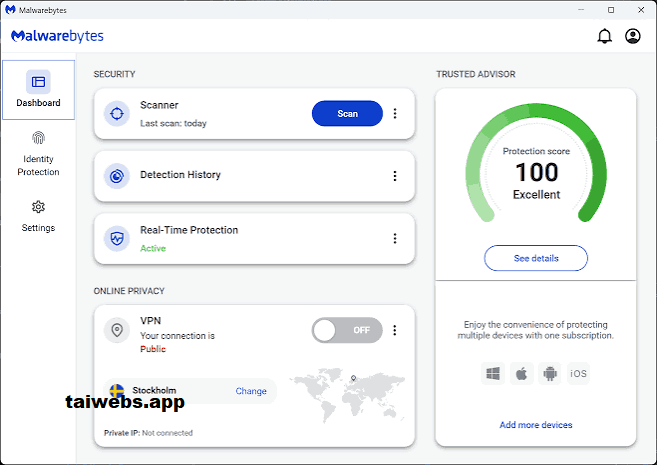Click the Detection History radar icon
Screen dimensions: 657x465
tap(116, 176)
